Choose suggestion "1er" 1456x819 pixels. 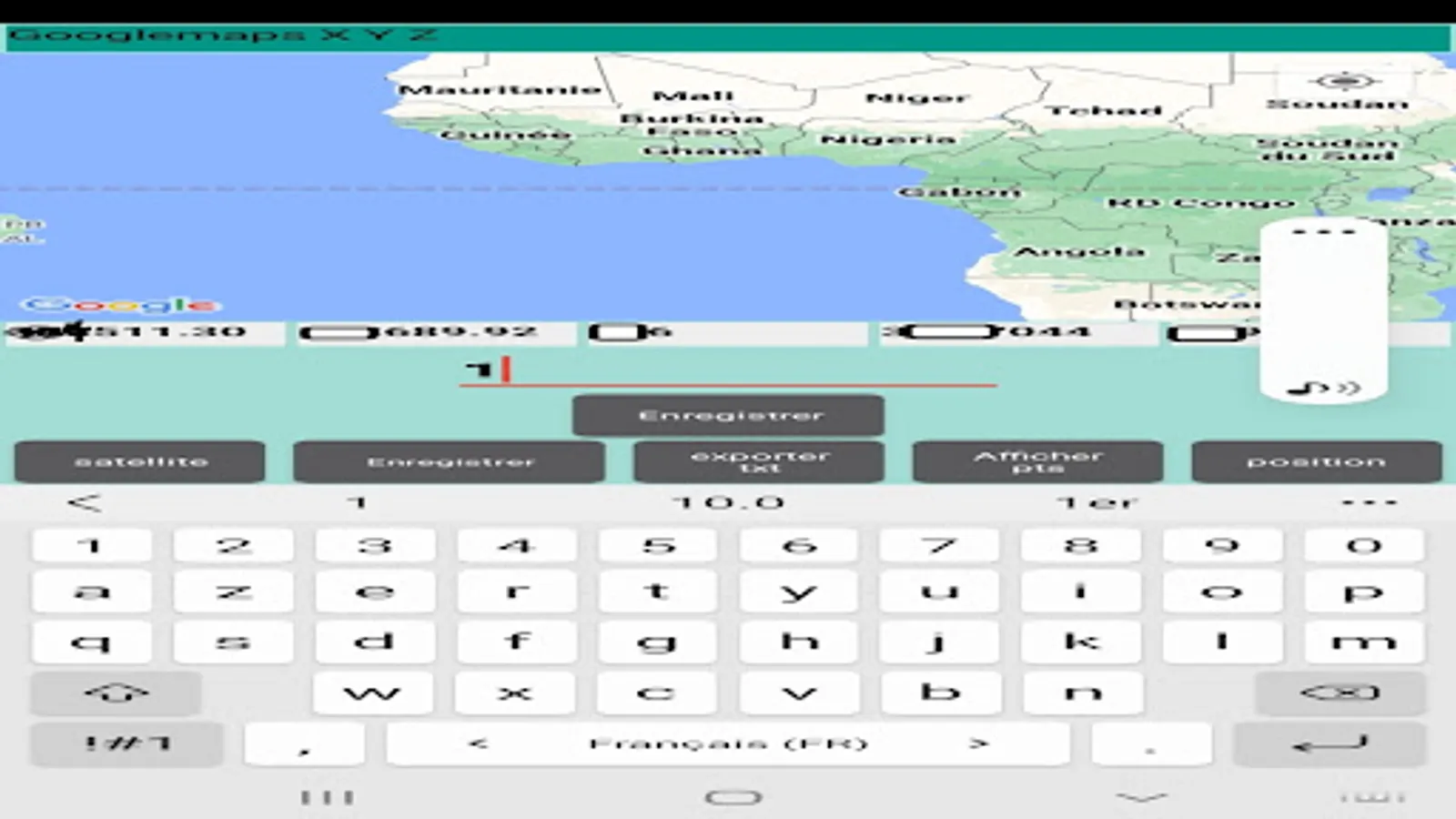tap(1097, 502)
